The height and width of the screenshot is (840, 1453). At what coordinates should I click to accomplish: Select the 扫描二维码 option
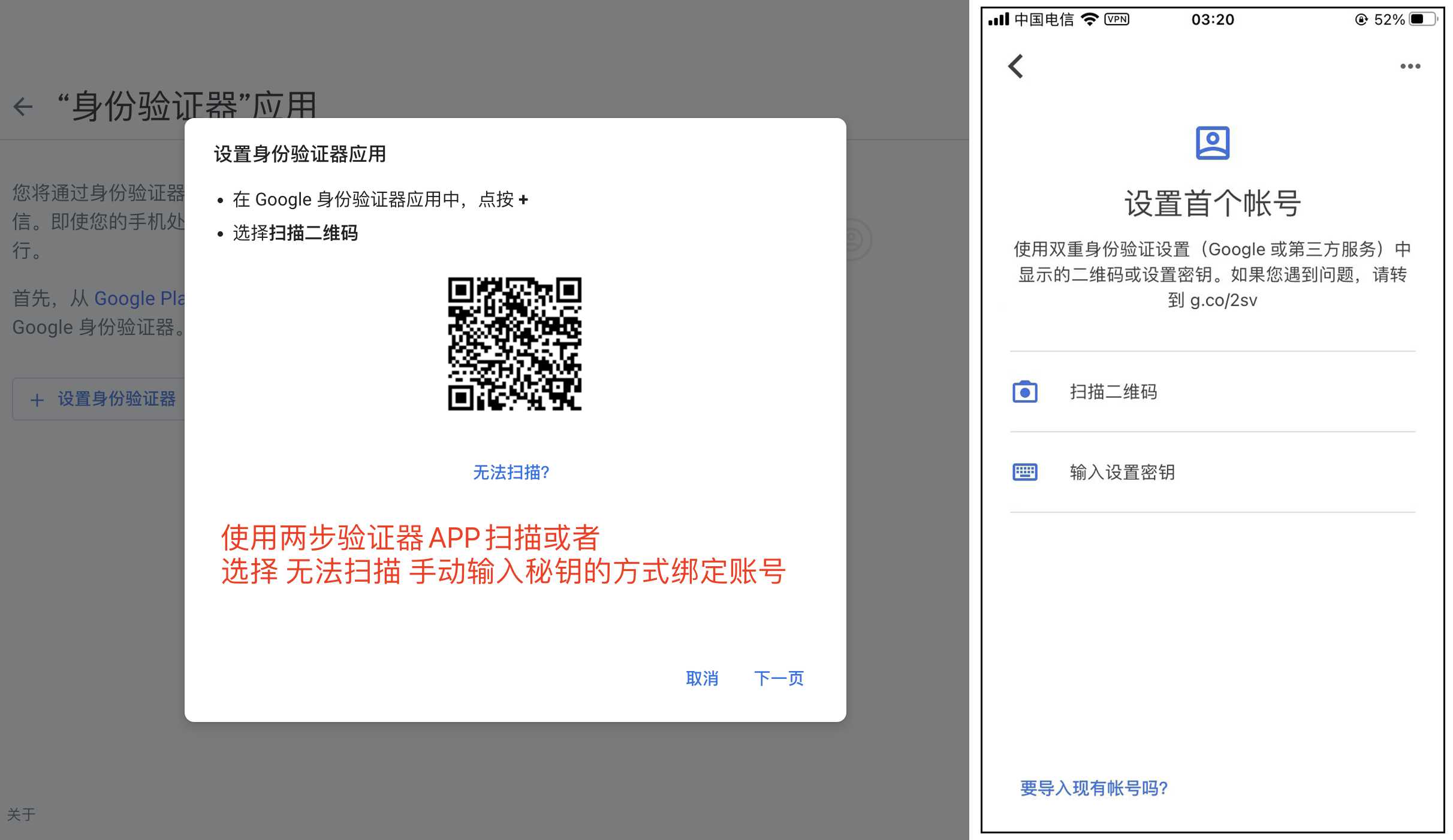click(x=1114, y=392)
